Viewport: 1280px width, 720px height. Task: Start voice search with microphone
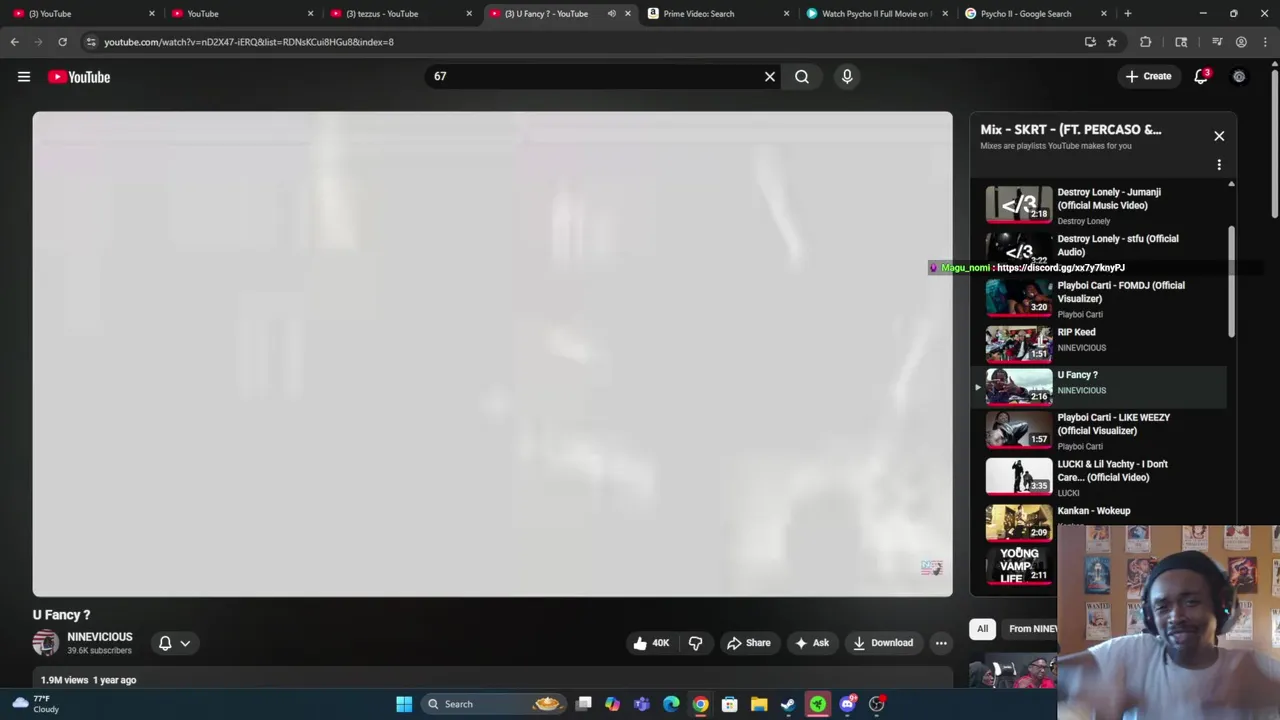click(x=847, y=76)
